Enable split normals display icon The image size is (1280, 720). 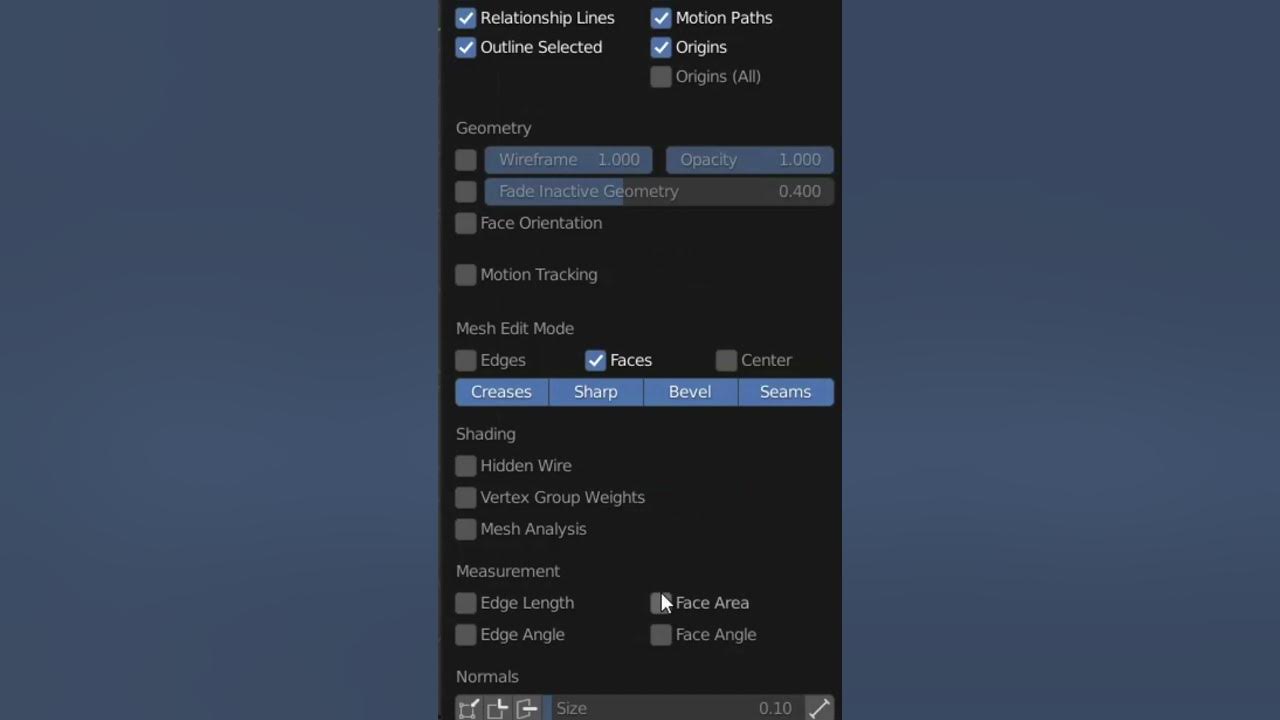click(498, 708)
